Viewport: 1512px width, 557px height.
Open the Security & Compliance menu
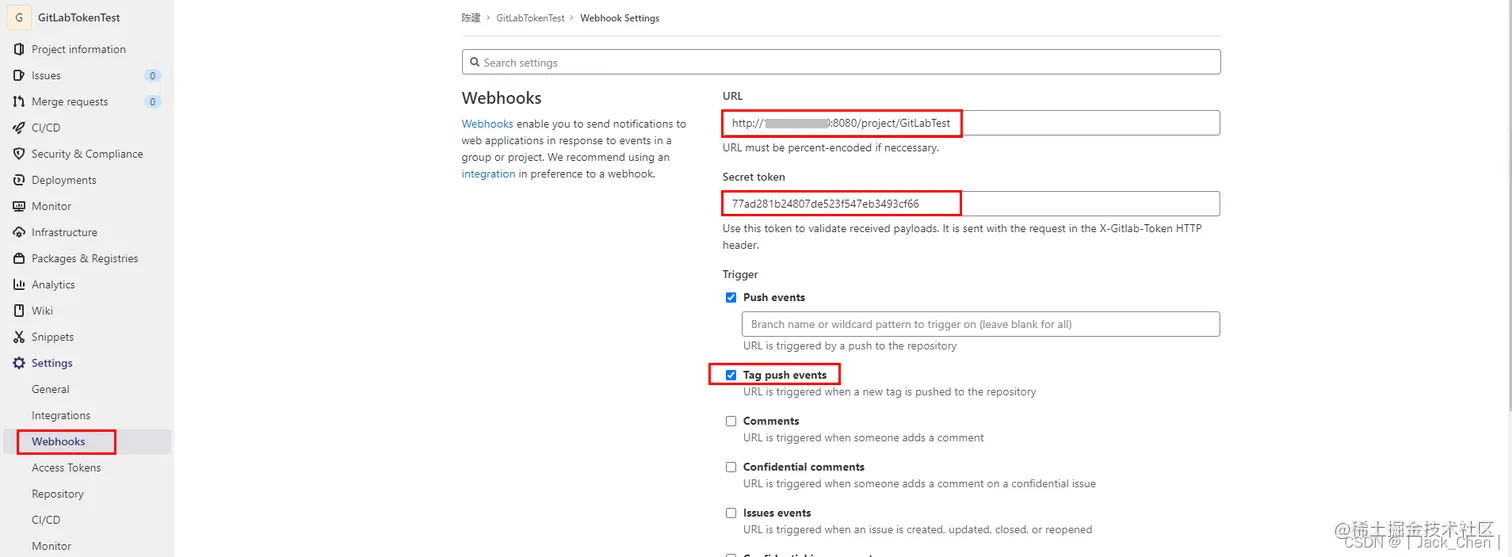87,154
